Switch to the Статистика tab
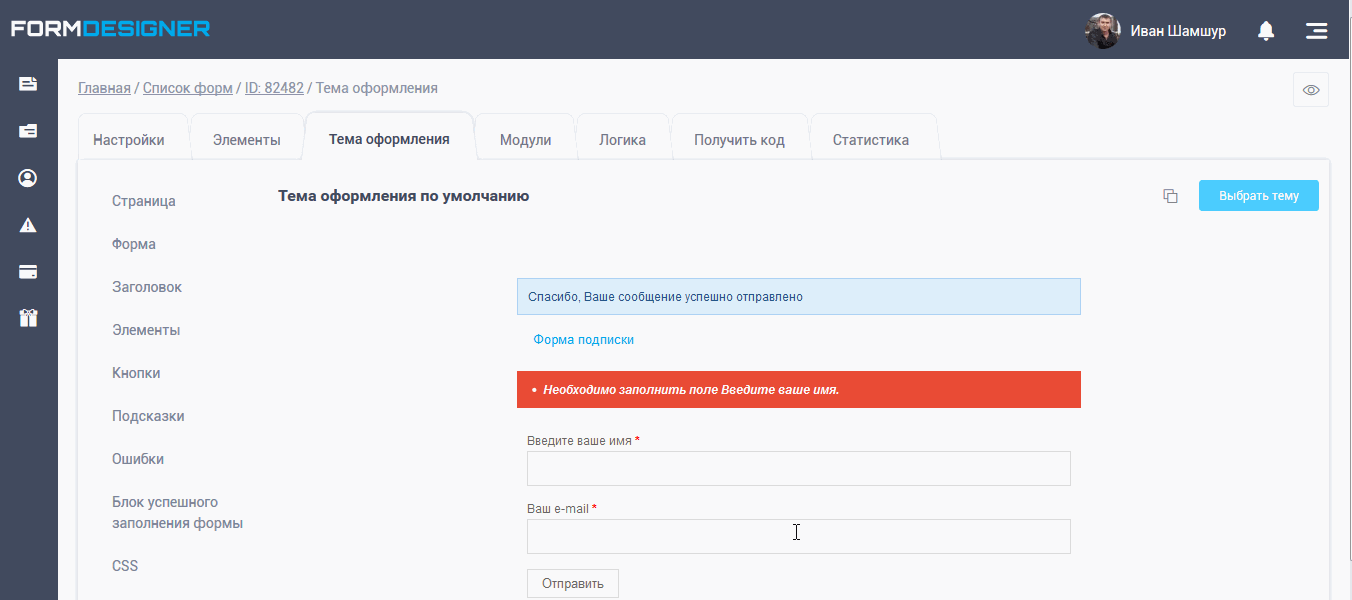 point(873,139)
